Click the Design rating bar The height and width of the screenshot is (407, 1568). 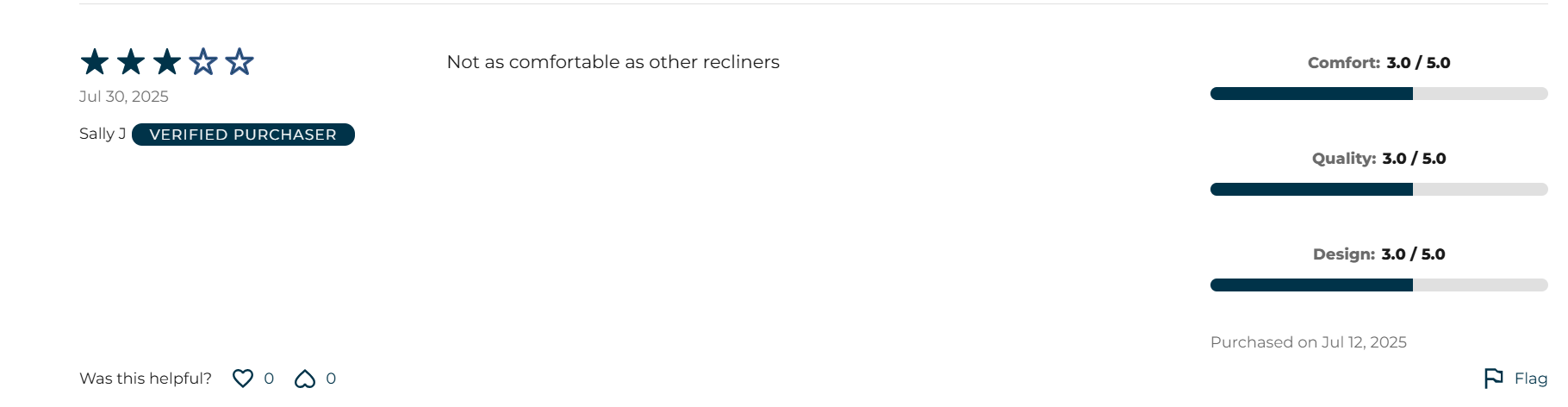pyautogui.click(x=1378, y=285)
